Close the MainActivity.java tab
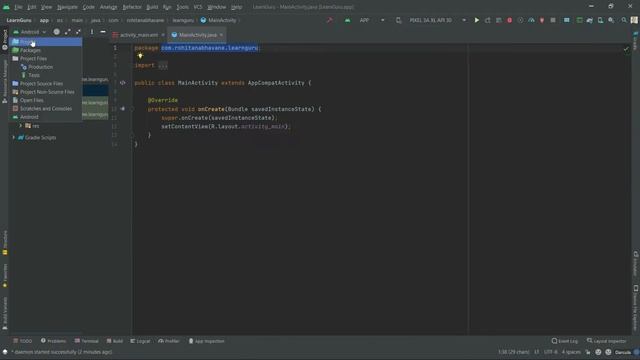This screenshot has width=640, height=360. (221, 35)
